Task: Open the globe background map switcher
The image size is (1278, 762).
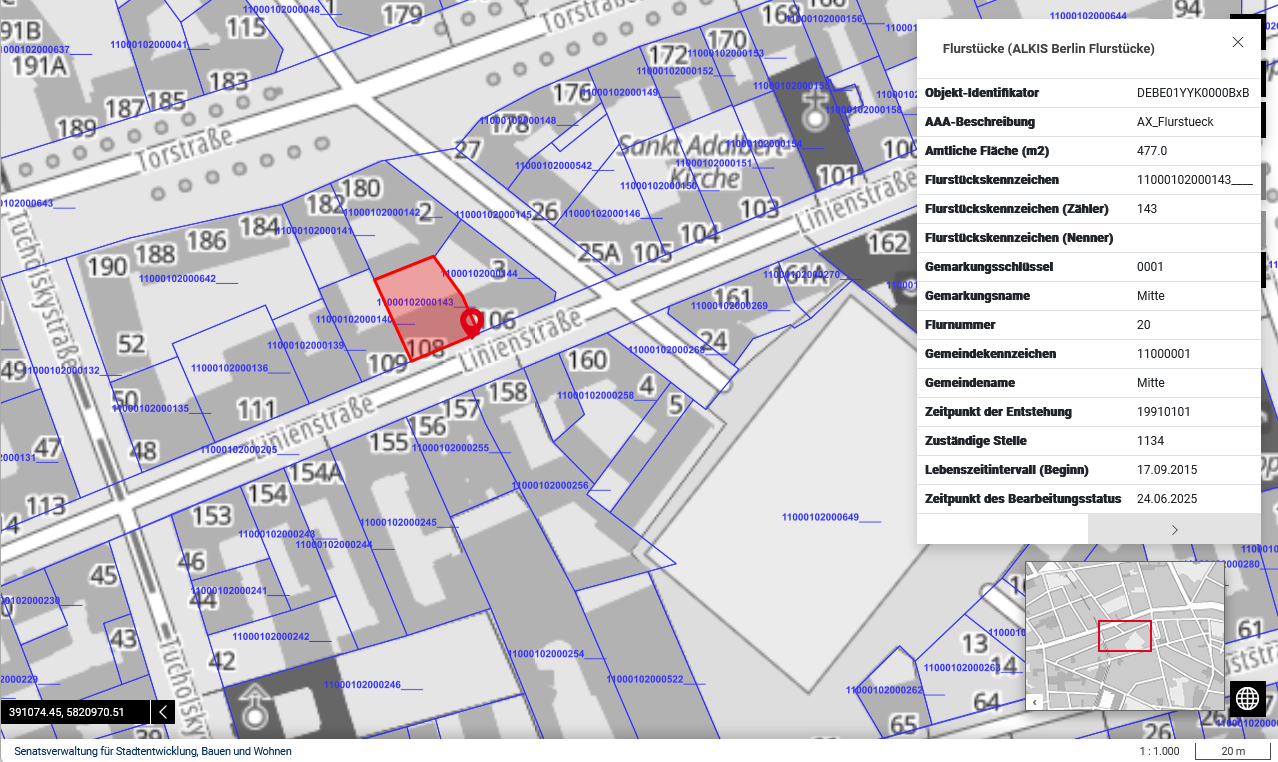Action: tap(1247, 698)
